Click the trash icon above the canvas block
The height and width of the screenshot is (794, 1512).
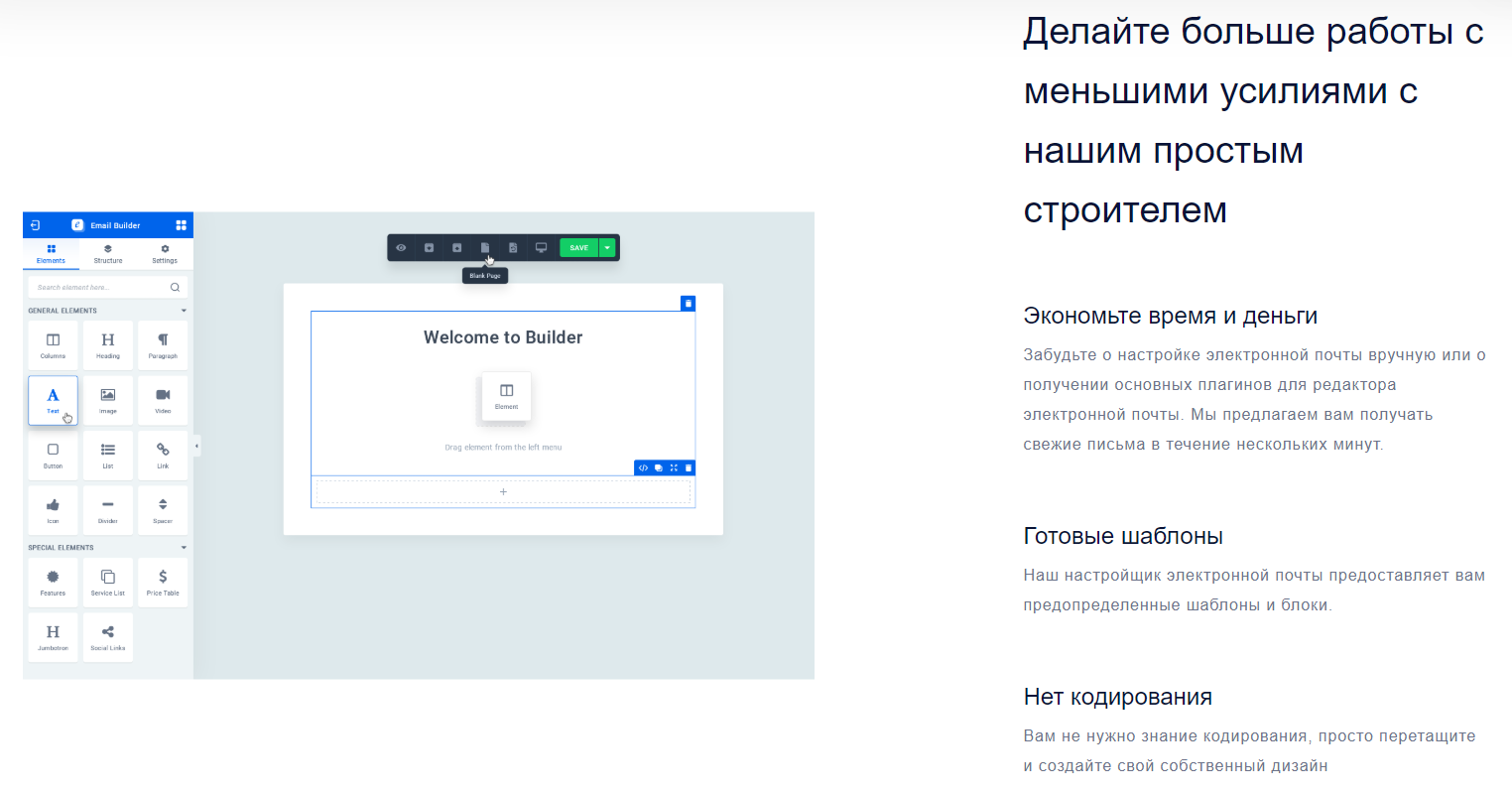689,303
